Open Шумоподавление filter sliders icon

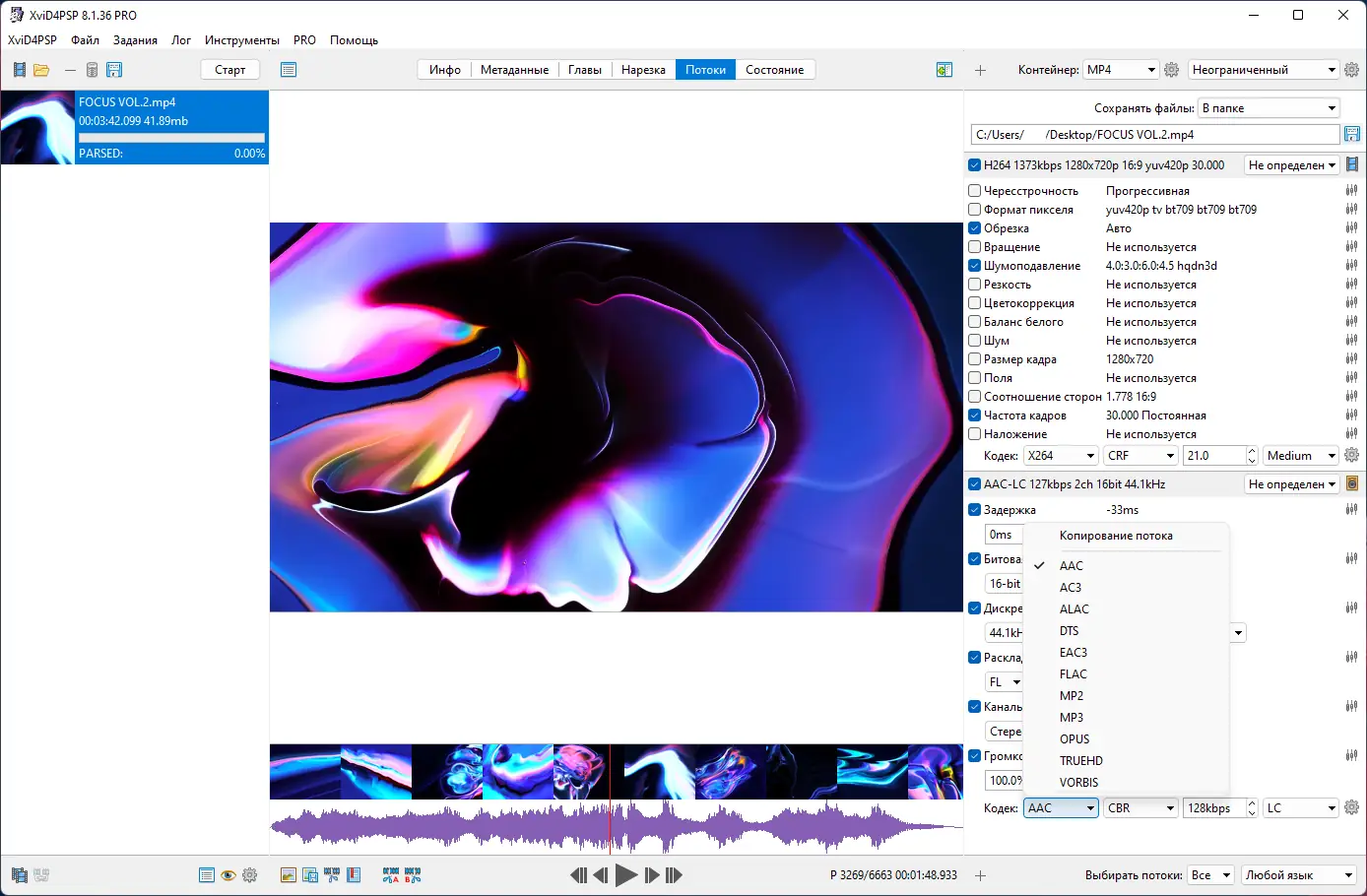point(1351,265)
